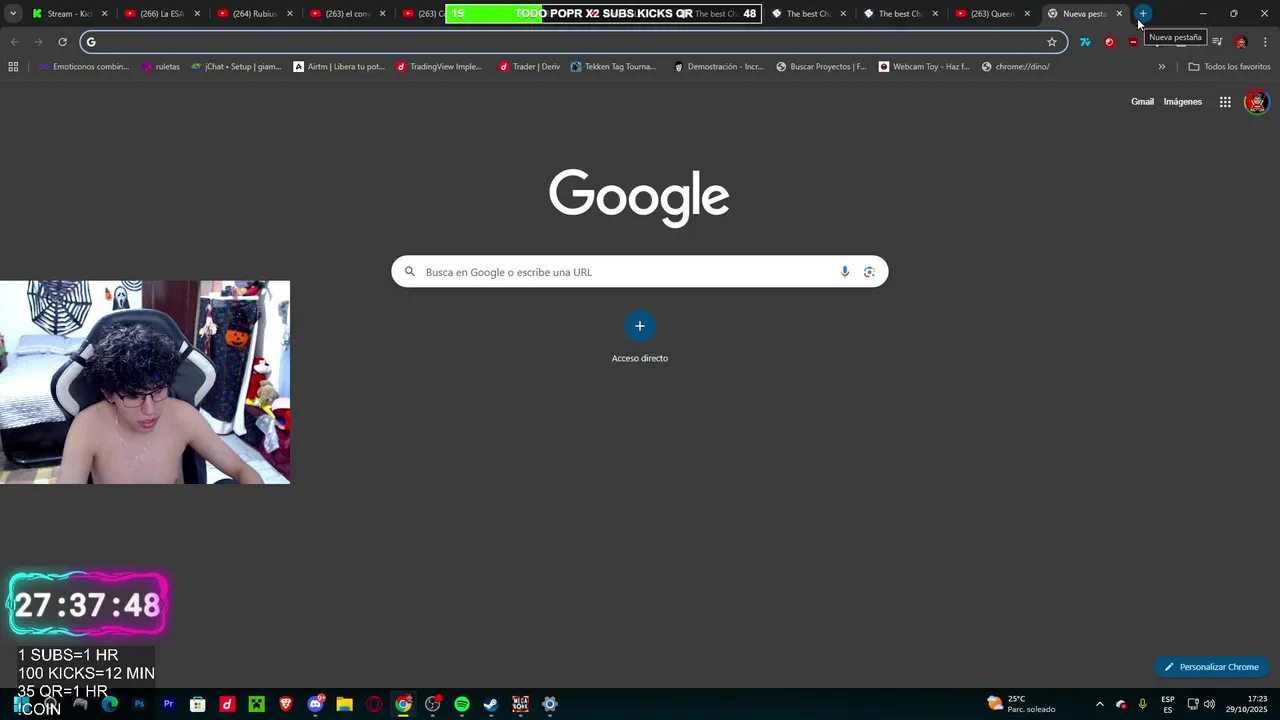Open the ¡Chat + Setup bookmark
The width and height of the screenshot is (1280, 720).
pyautogui.click(x=236, y=67)
